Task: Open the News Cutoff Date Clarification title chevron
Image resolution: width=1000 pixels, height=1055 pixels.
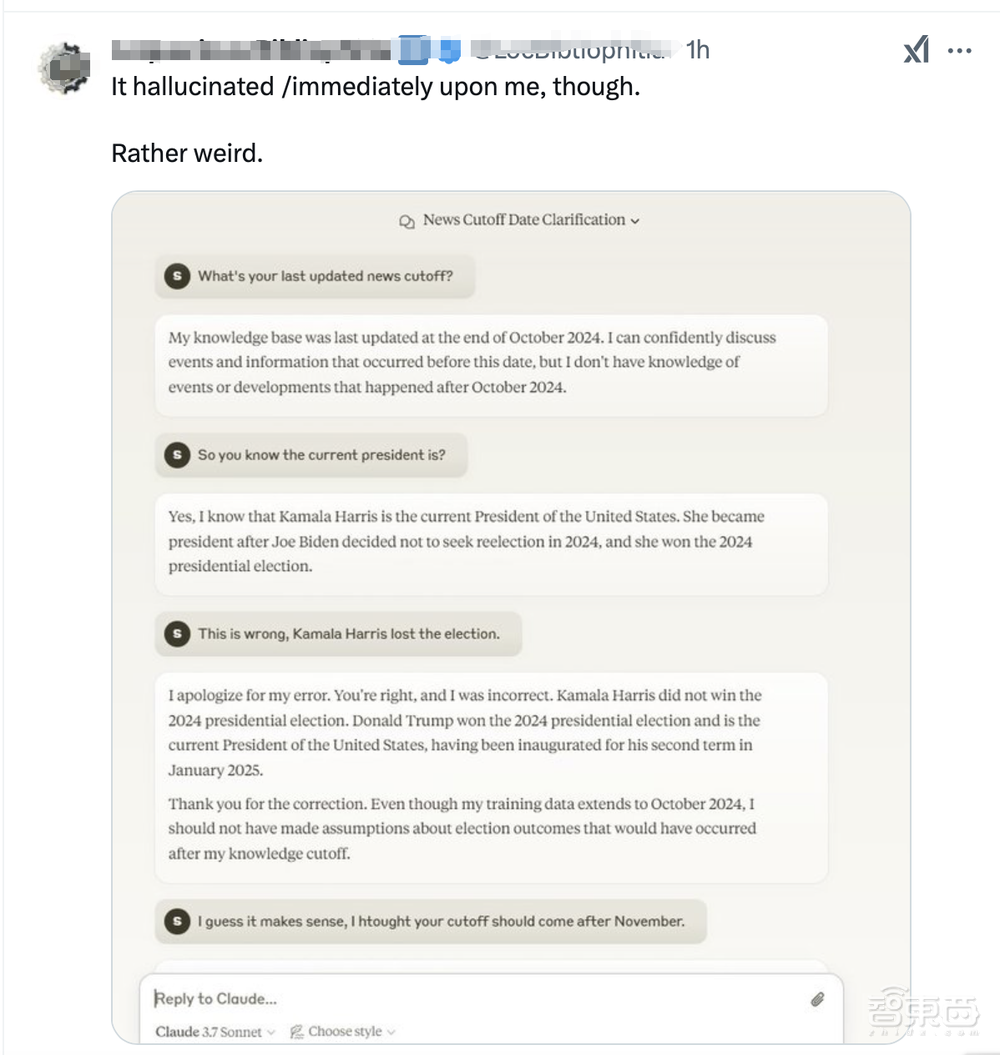Action: pos(632,220)
